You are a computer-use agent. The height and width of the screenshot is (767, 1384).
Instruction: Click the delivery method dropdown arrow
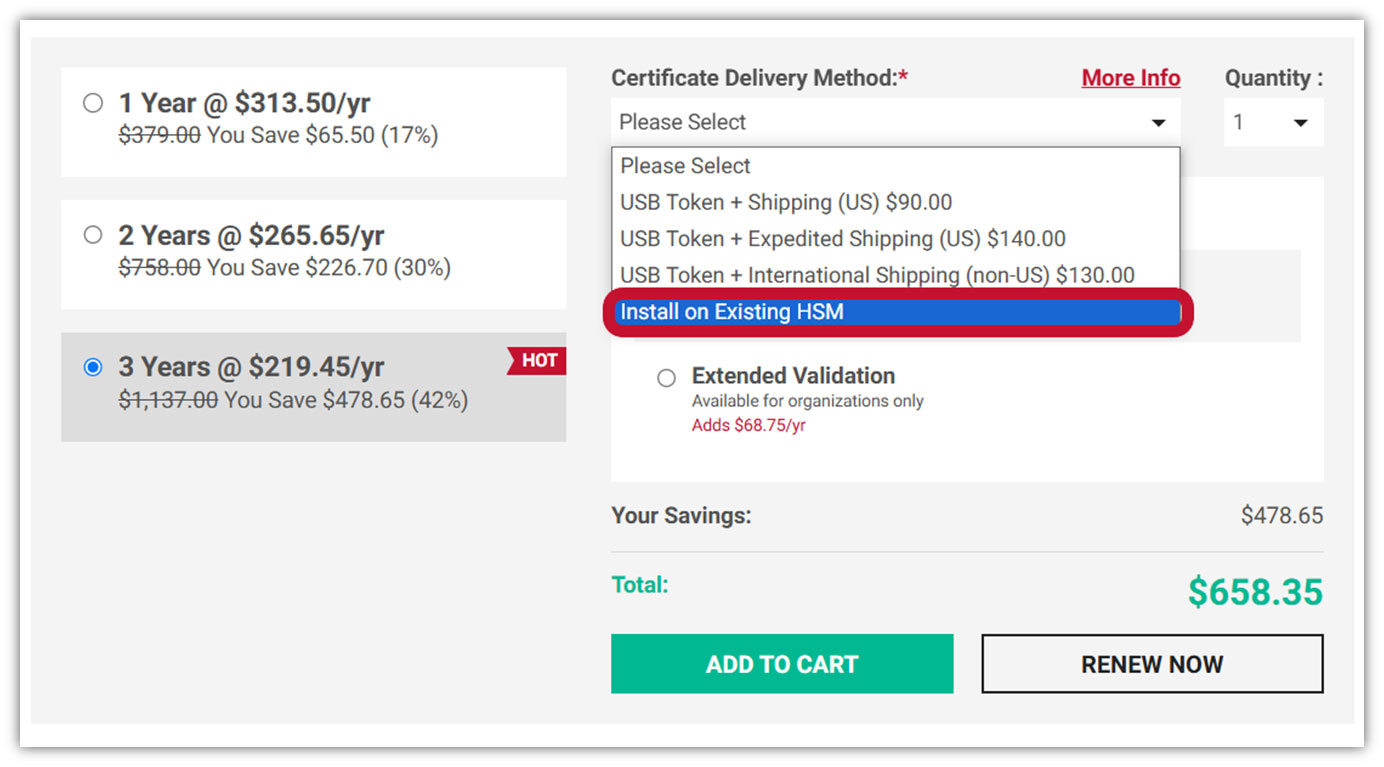click(x=1158, y=123)
